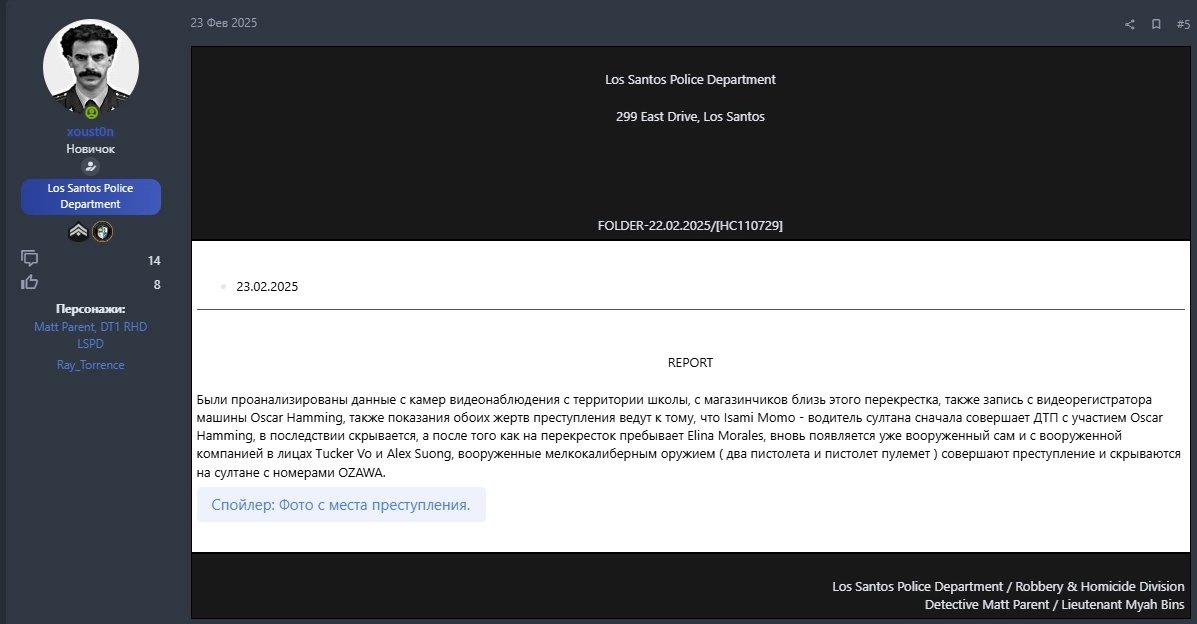This screenshot has height=624, width=1197.
Task: Click the REPORT heading text
Action: click(690, 362)
